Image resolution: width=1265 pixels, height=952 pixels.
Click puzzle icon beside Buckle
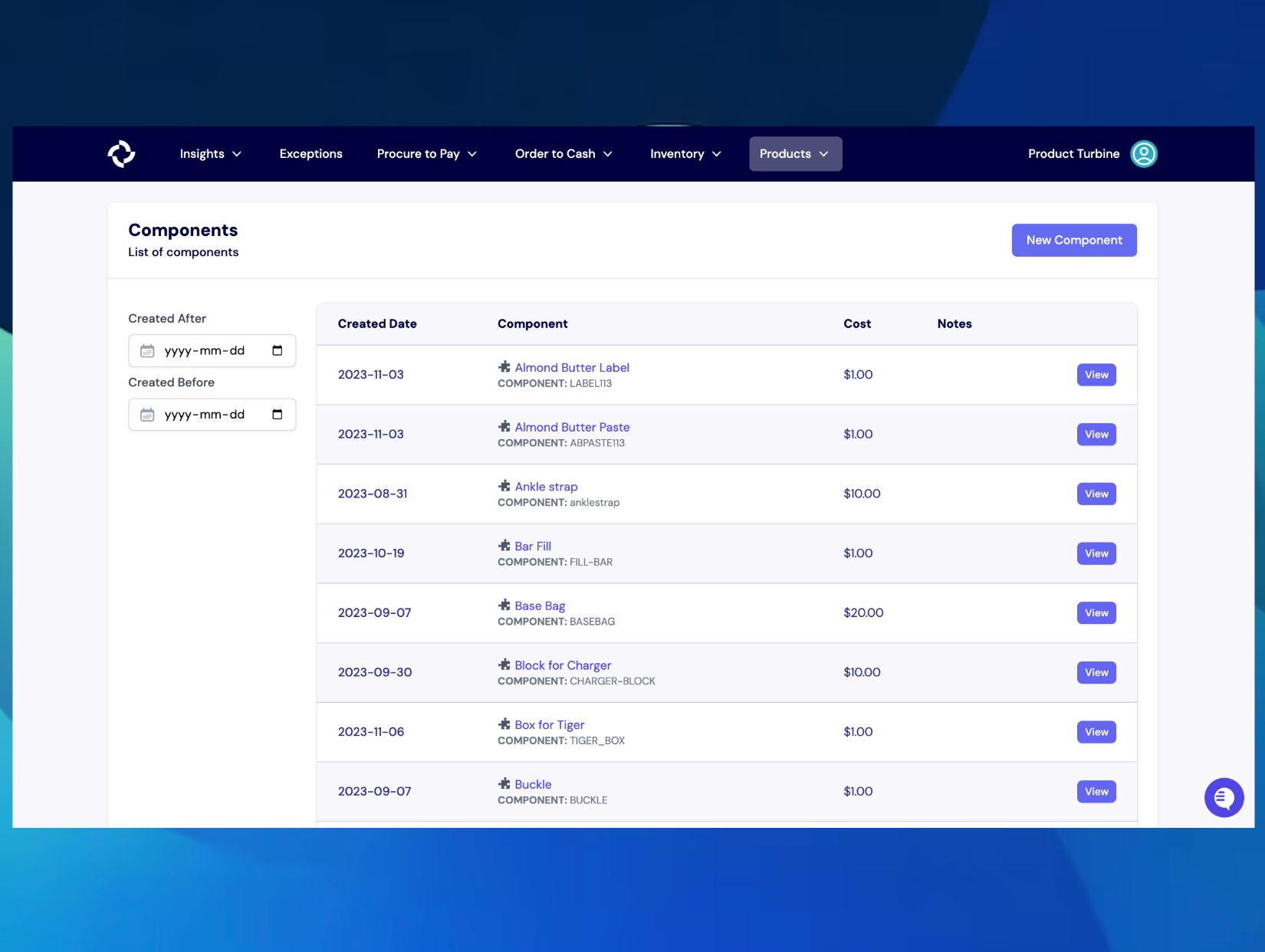tap(504, 784)
